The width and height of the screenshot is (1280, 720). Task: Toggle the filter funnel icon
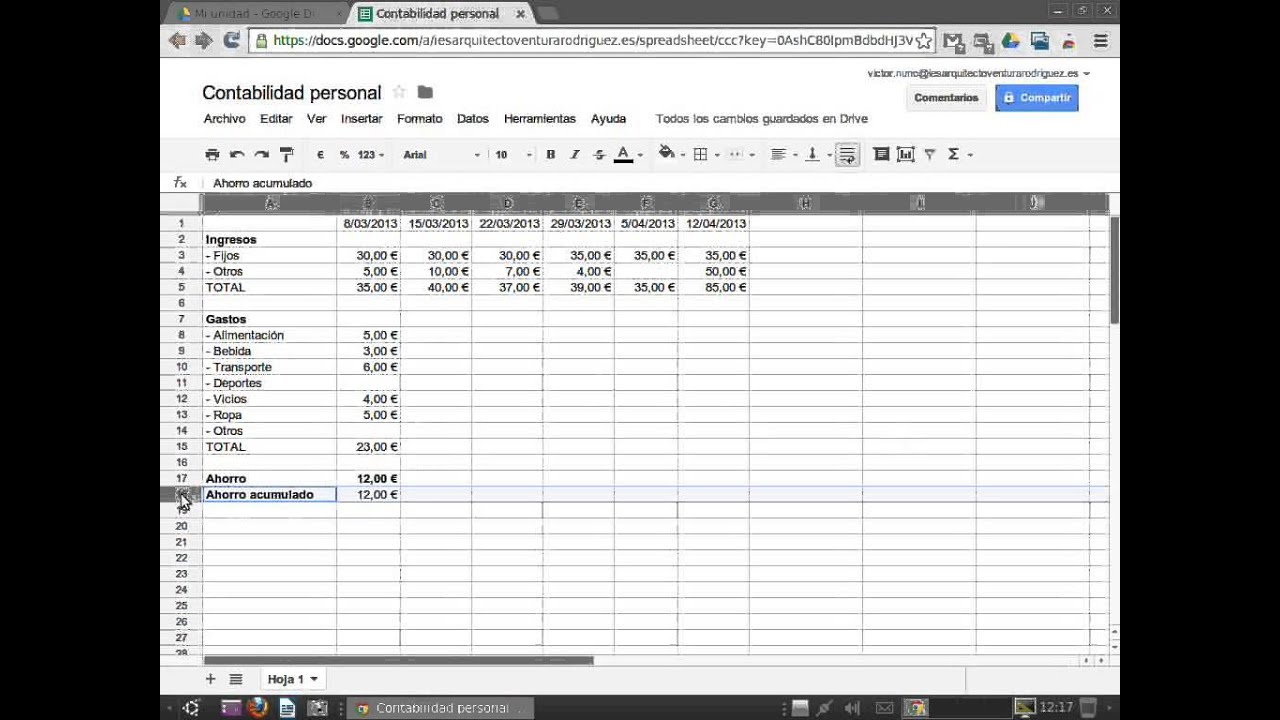point(930,154)
